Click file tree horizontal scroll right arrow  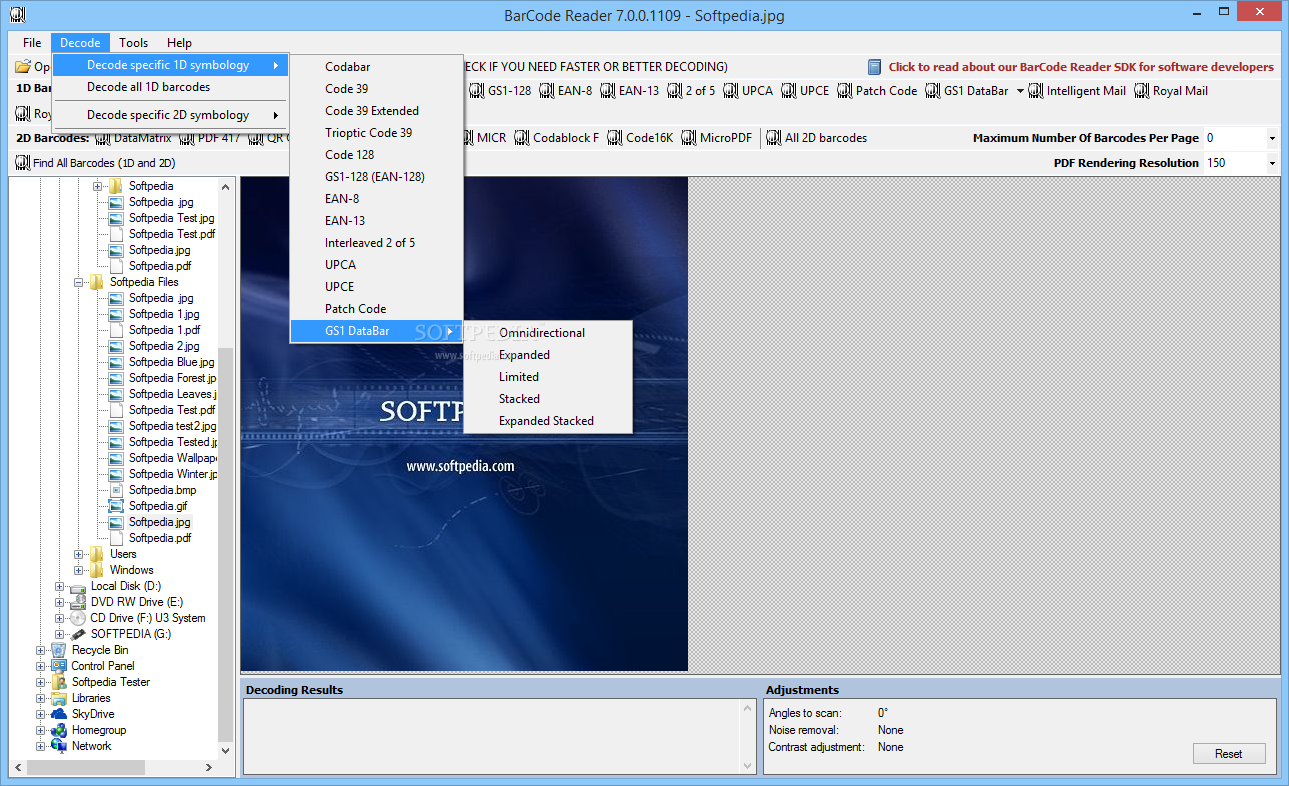click(x=209, y=767)
